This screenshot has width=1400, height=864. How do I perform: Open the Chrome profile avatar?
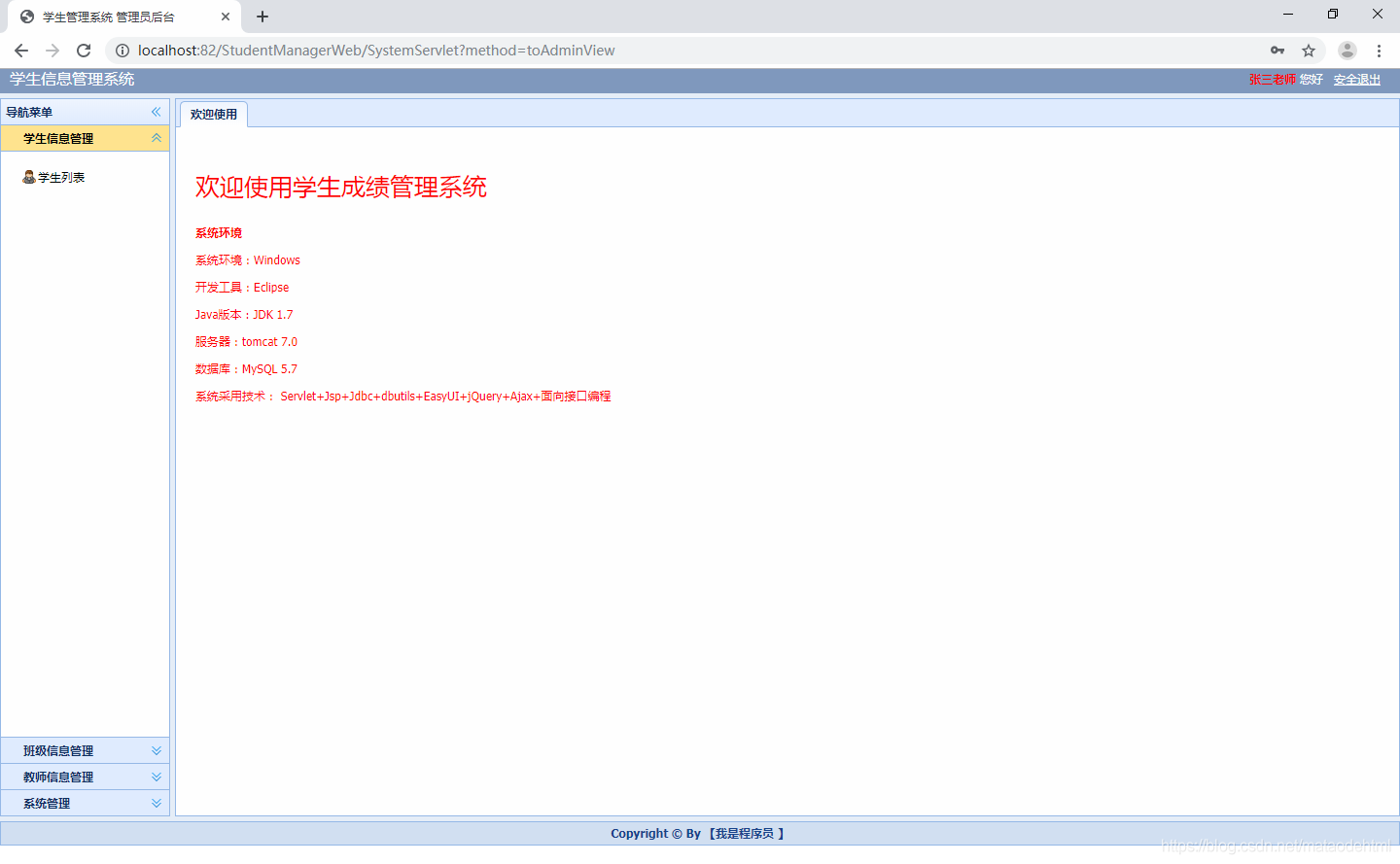click(1347, 51)
